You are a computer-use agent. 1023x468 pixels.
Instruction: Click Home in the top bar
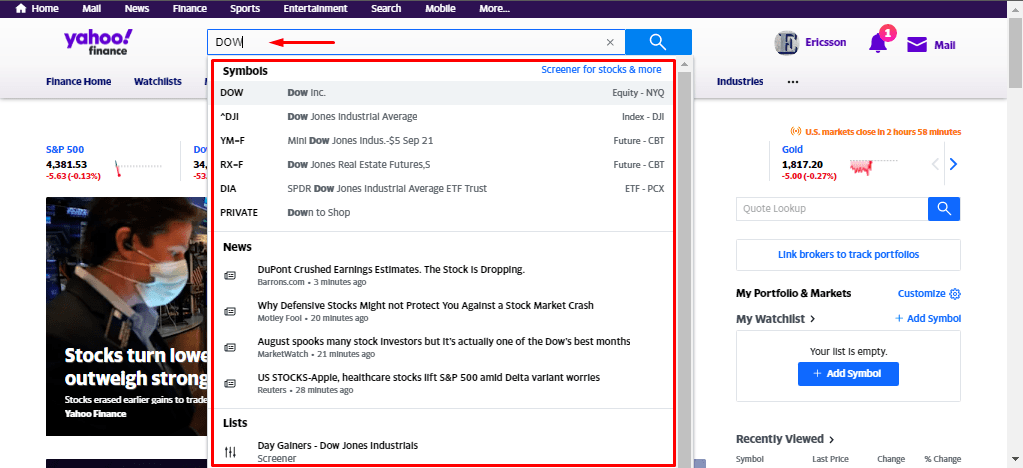[45, 8]
